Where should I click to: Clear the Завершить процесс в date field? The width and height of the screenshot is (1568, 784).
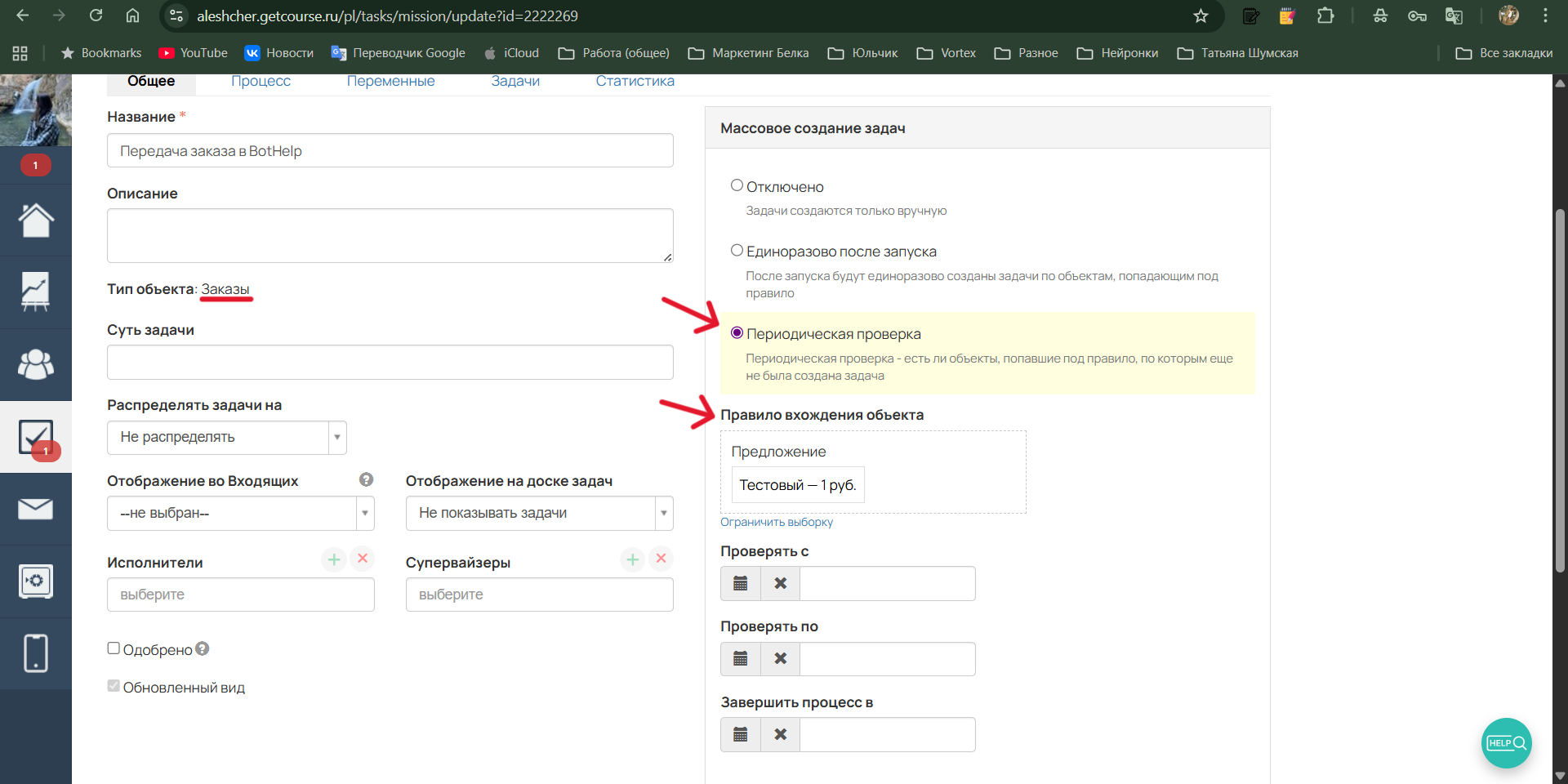click(780, 734)
